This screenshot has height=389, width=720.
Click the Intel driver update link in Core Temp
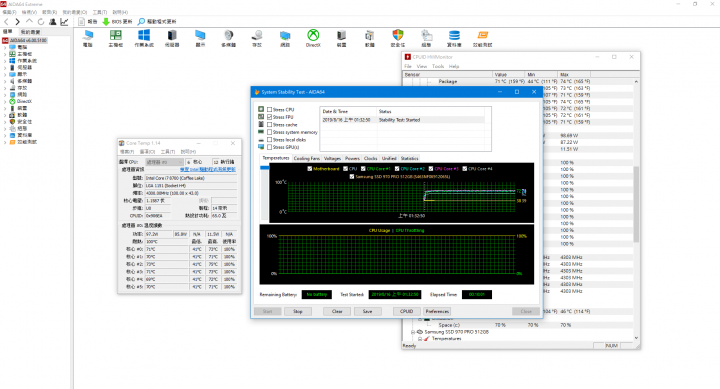pyautogui.click(x=208, y=170)
